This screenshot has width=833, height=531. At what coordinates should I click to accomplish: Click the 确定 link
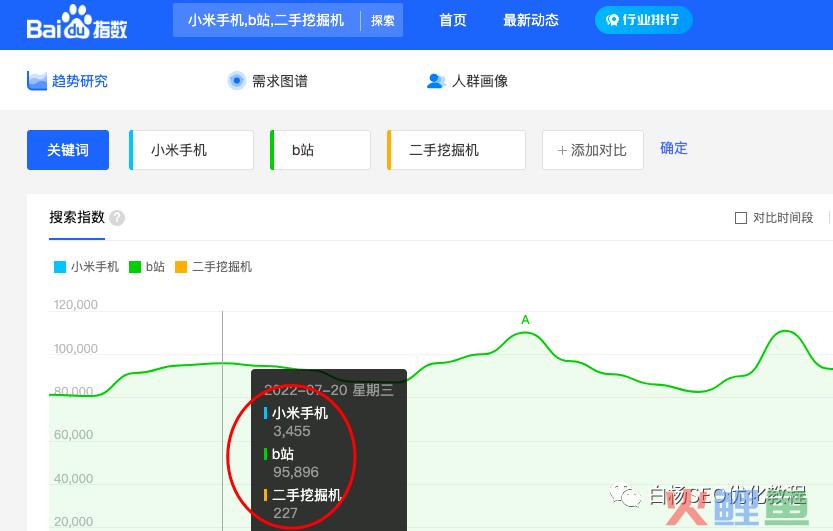coord(674,148)
